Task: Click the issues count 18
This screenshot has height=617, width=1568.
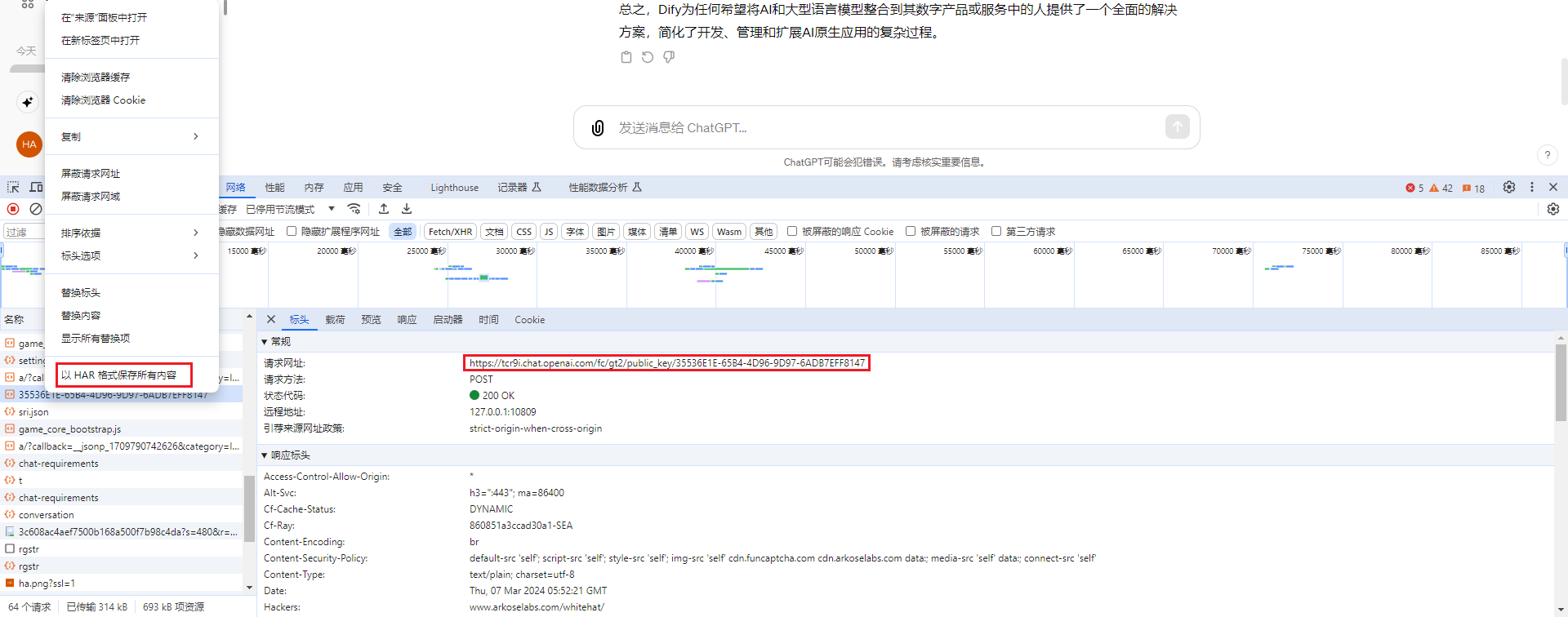Action: [x=1473, y=188]
